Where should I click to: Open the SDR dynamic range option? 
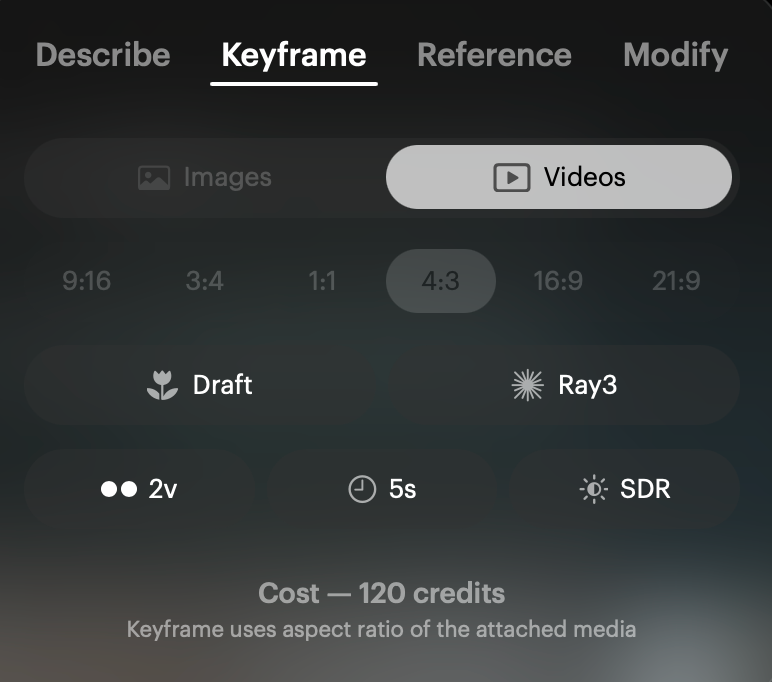tap(624, 489)
